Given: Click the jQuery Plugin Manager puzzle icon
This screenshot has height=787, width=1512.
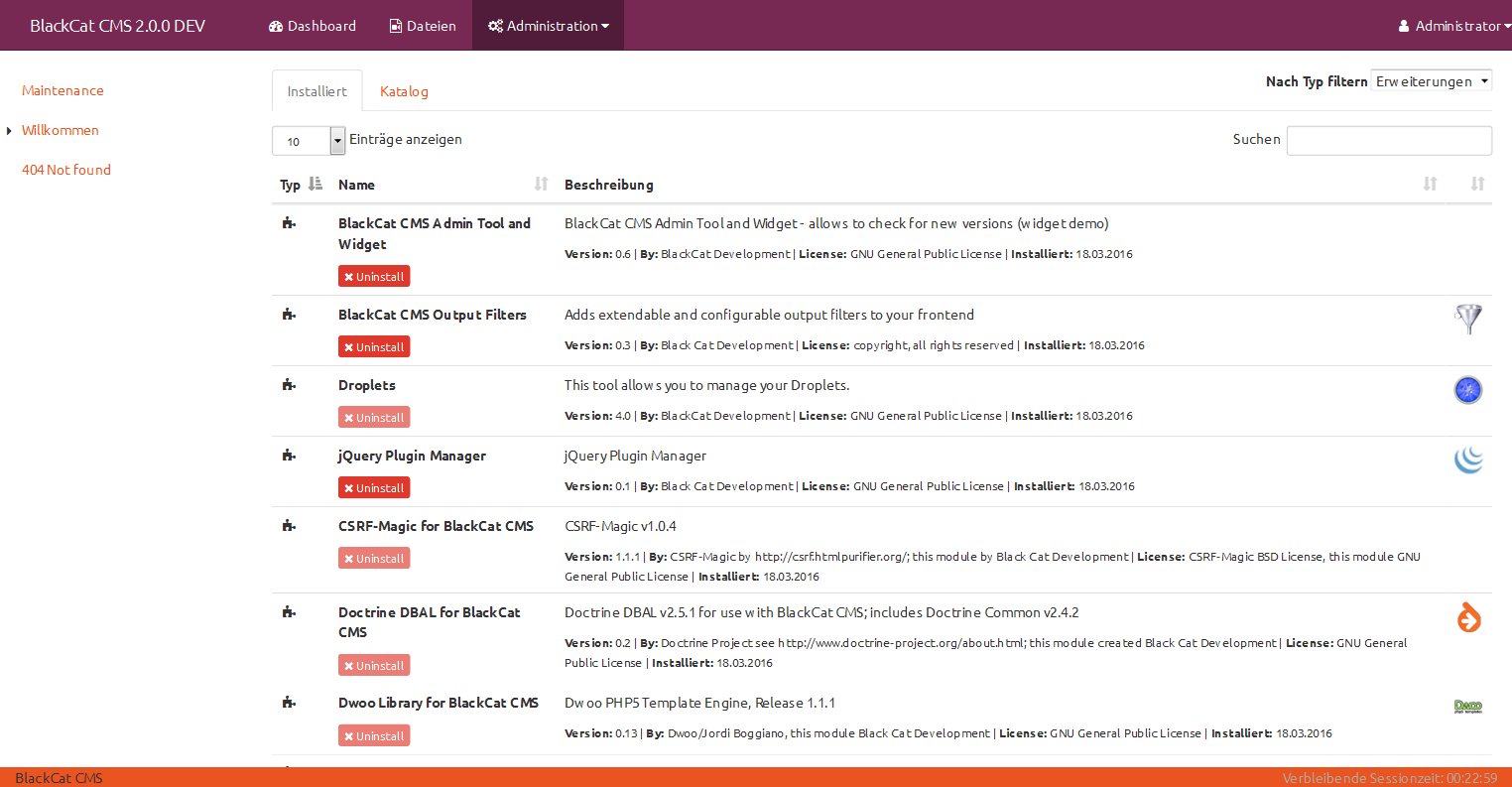Looking at the screenshot, I should 289,456.
